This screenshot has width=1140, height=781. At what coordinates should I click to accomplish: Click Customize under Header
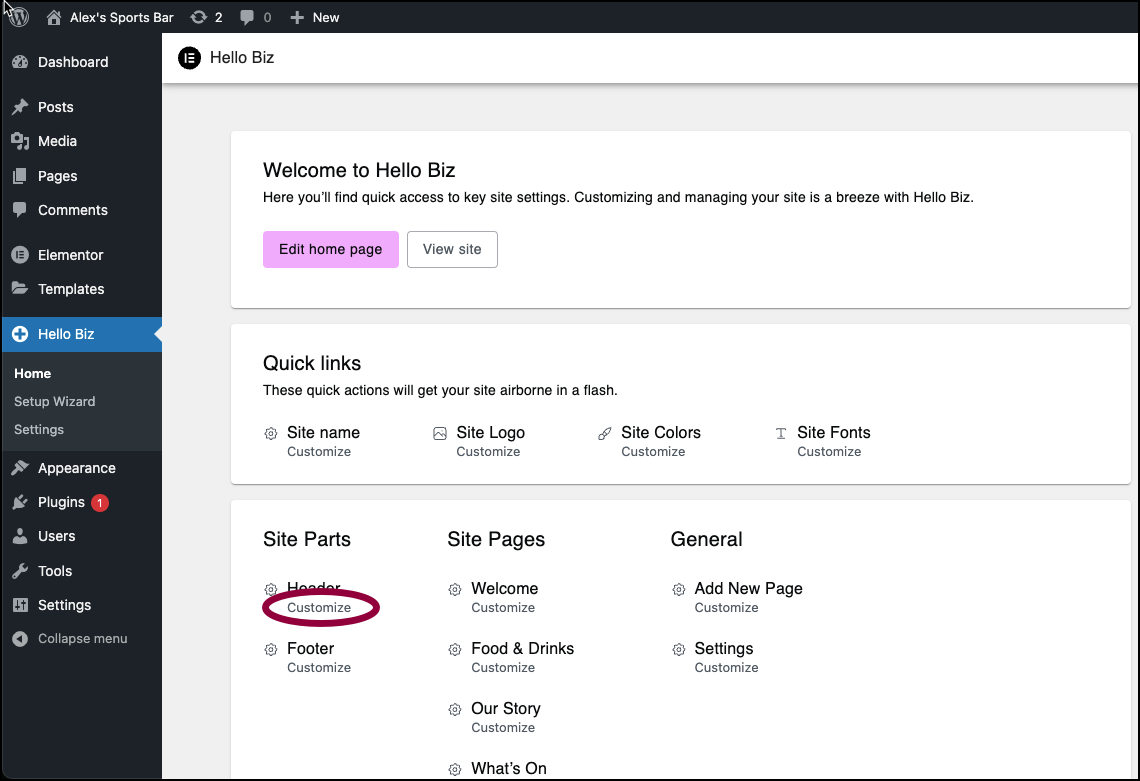tap(319, 608)
